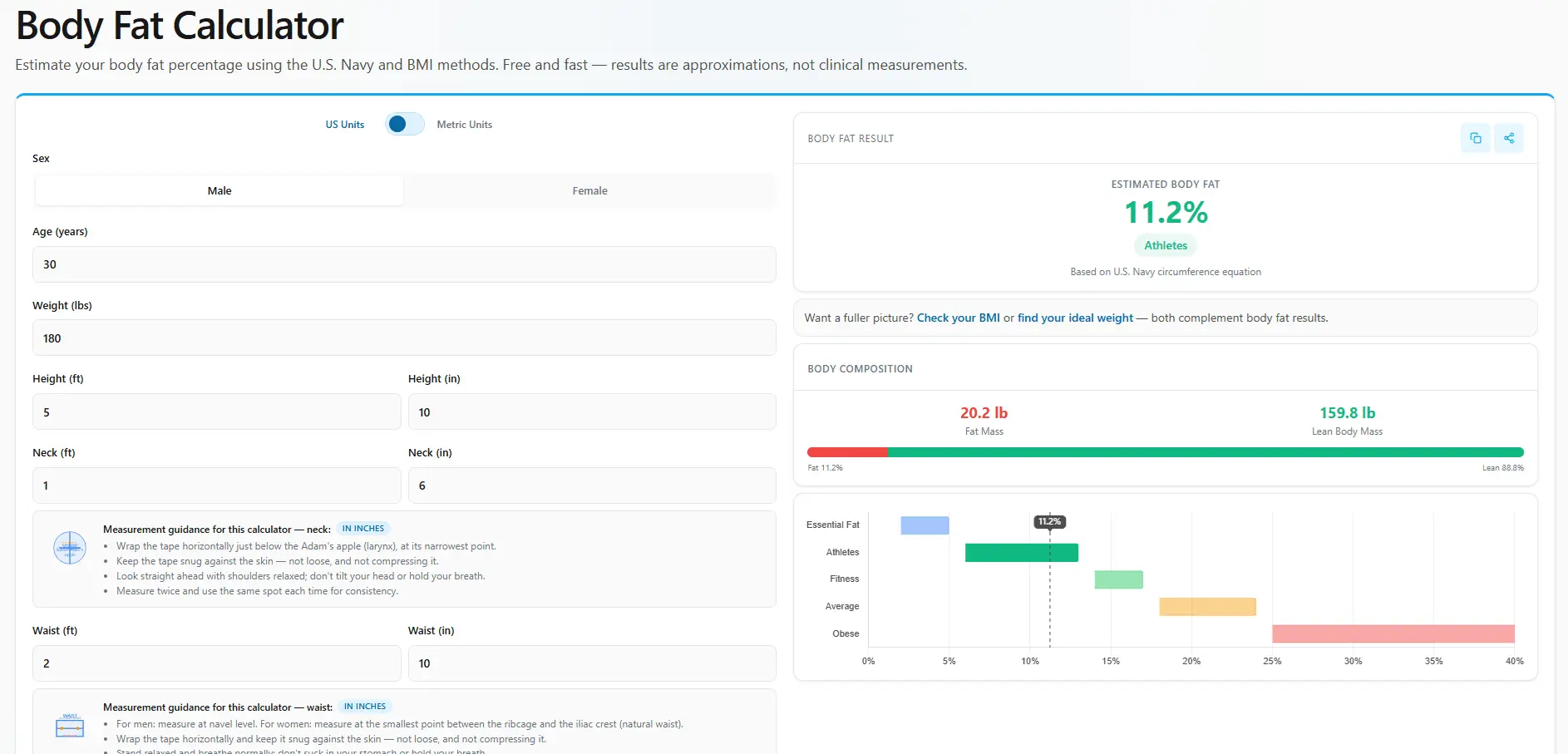Click the neck measurement guidance icon
1568x754 pixels.
pyautogui.click(x=70, y=548)
